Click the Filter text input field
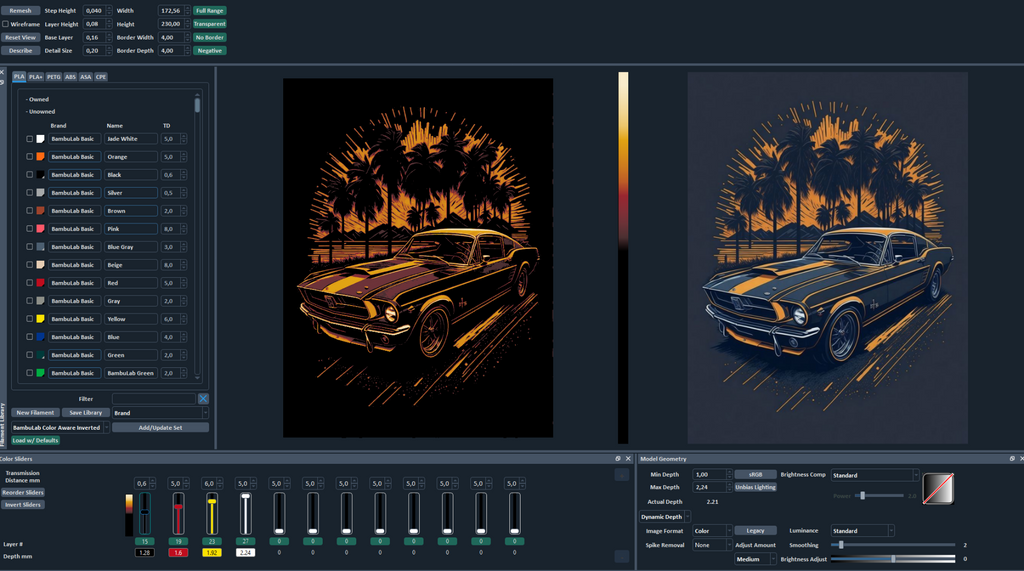 [153, 399]
